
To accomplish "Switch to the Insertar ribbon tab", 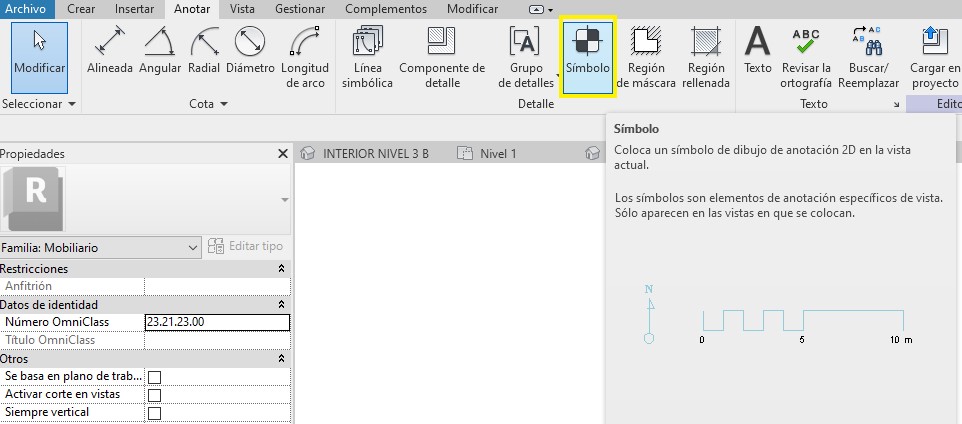I will tap(134, 9).
